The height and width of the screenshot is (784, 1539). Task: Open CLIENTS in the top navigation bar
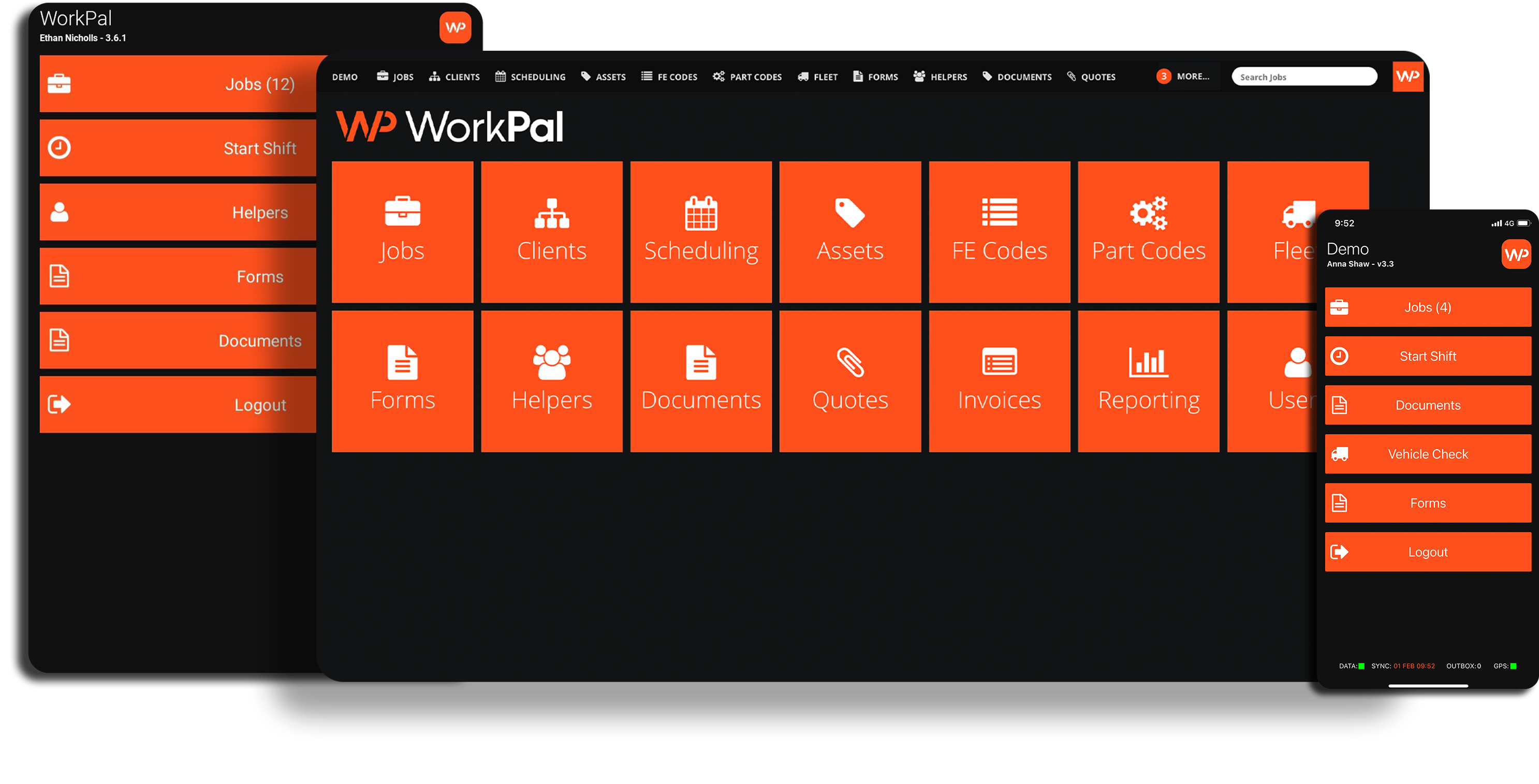(454, 77)
